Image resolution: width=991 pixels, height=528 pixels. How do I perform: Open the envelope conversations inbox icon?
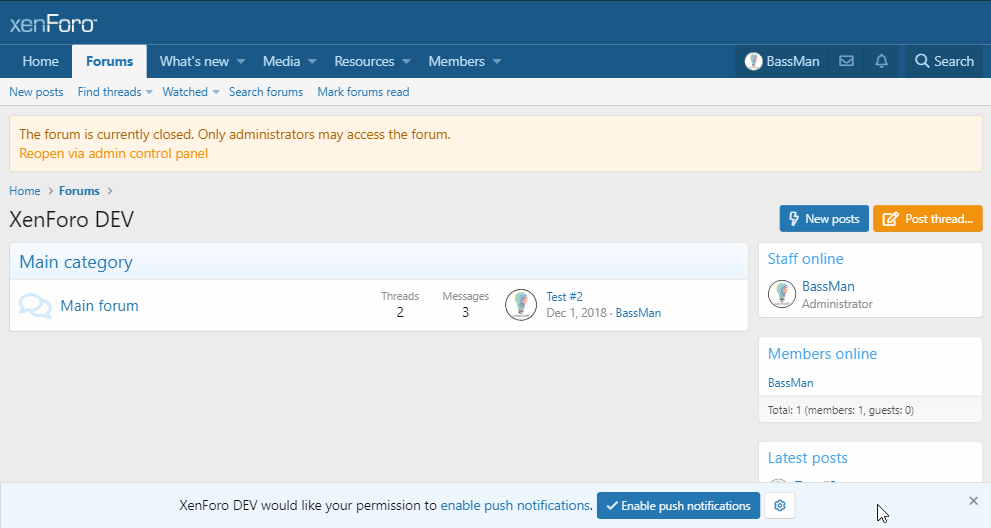coord(846,61)
